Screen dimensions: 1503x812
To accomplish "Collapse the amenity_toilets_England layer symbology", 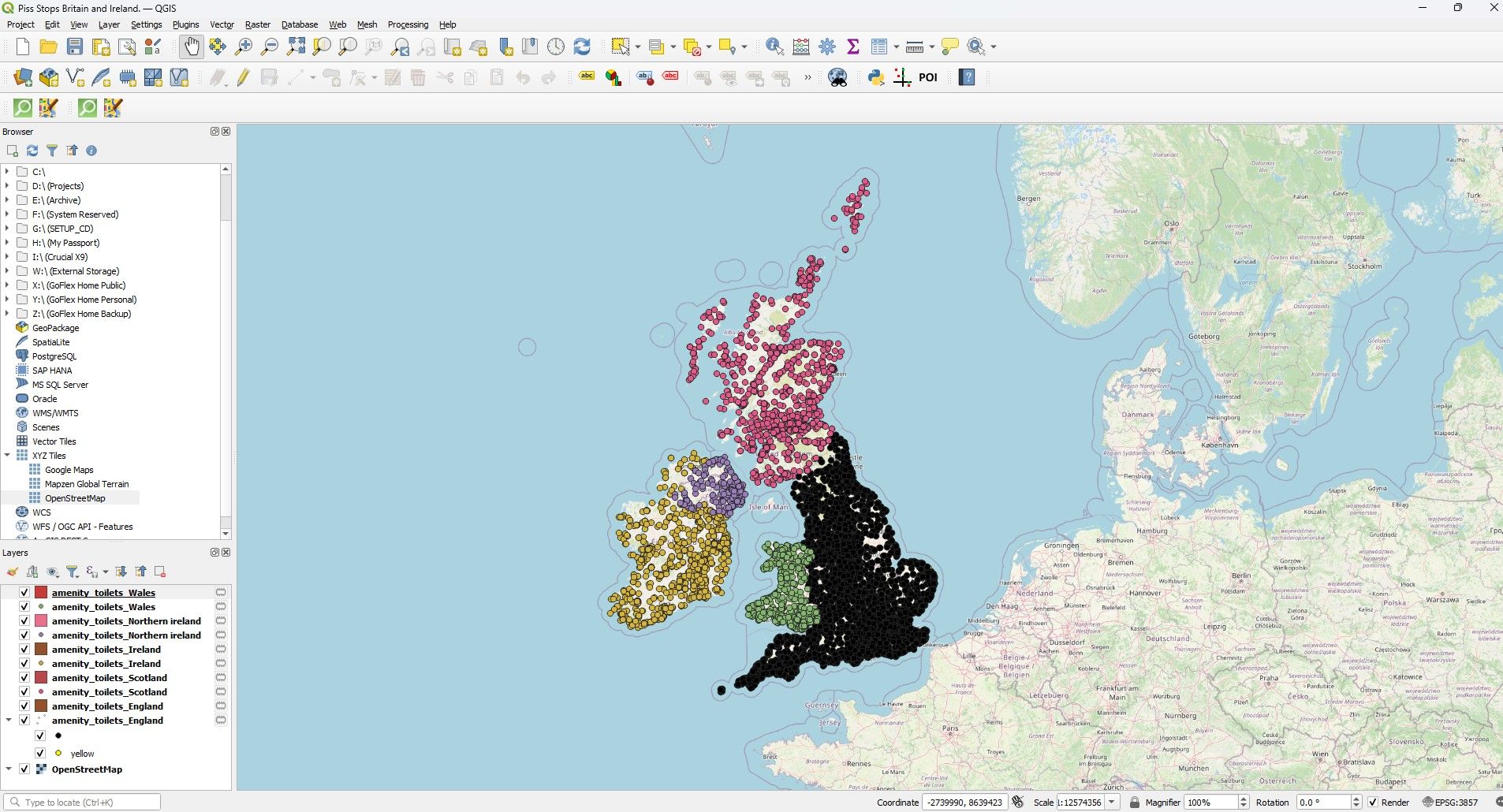I will pyautogui.click(x=7, y=720).
